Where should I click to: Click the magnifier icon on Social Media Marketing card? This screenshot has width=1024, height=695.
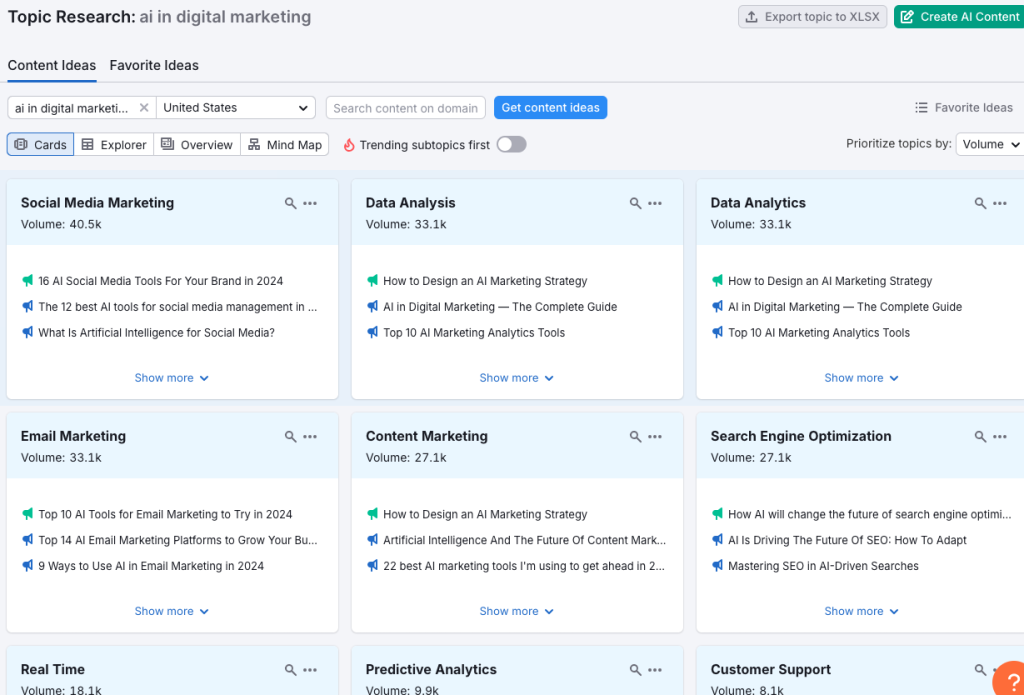(x=288, y=203)
